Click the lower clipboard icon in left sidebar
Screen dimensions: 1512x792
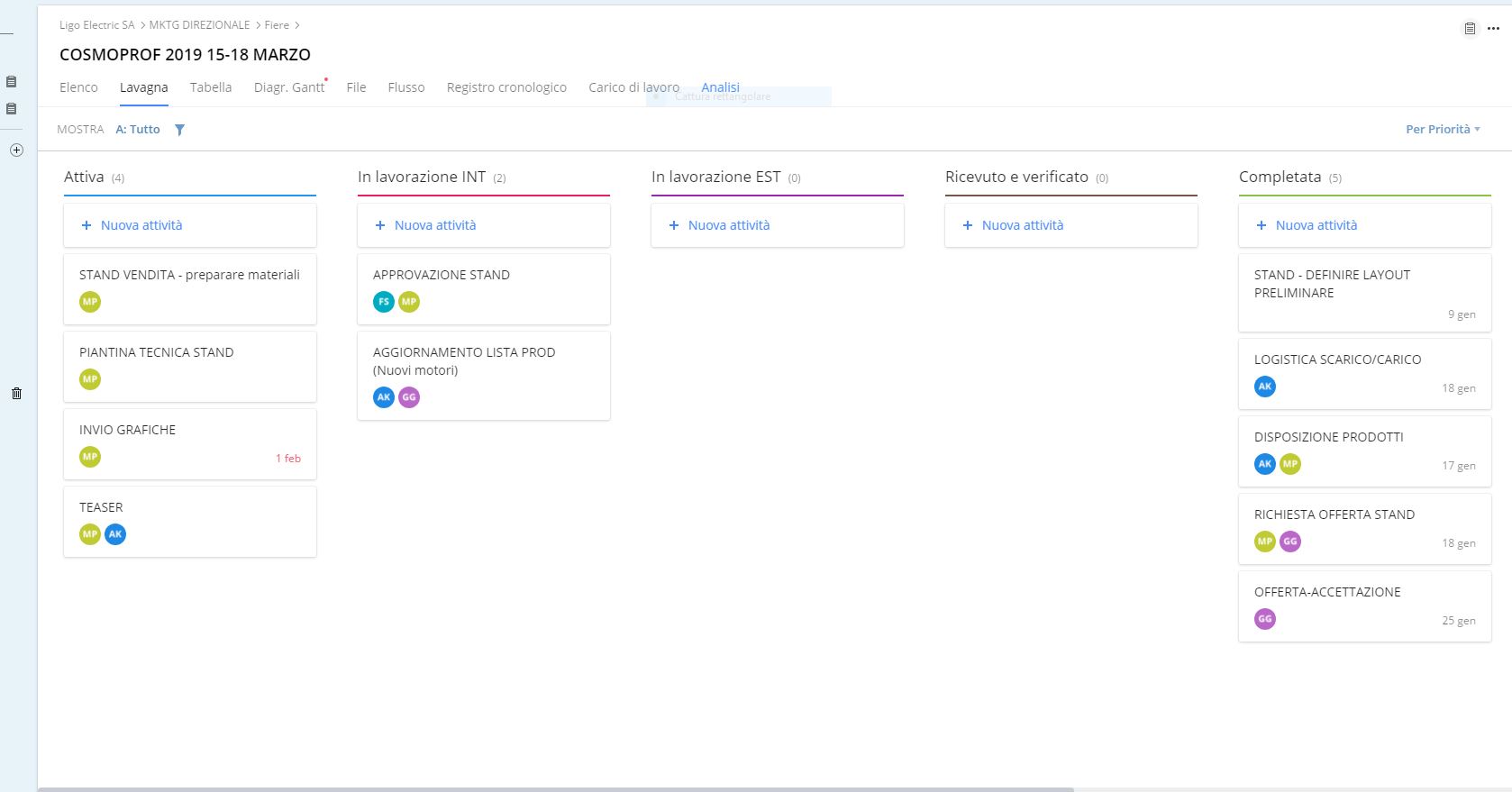tap(12, 109)
